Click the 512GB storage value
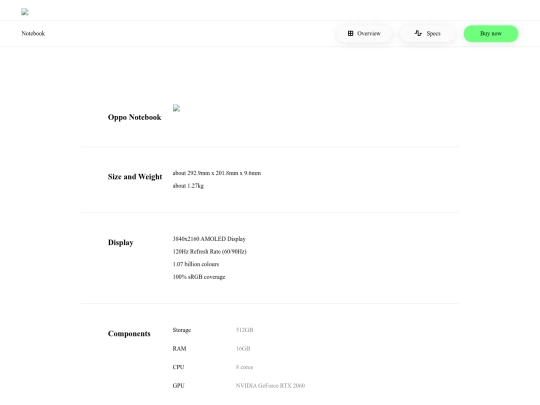Image resolution: width=540 pixels, height=405 pixels. (244, 330)
